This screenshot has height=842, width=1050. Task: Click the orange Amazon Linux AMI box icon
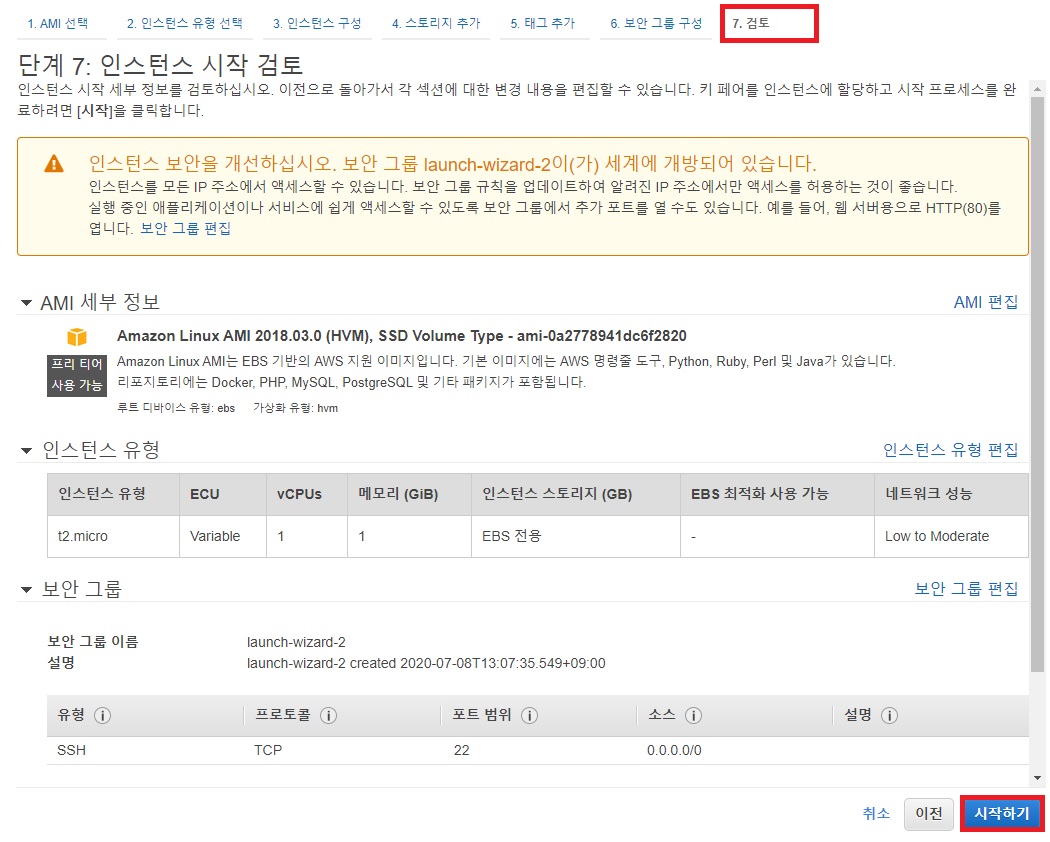77,337
